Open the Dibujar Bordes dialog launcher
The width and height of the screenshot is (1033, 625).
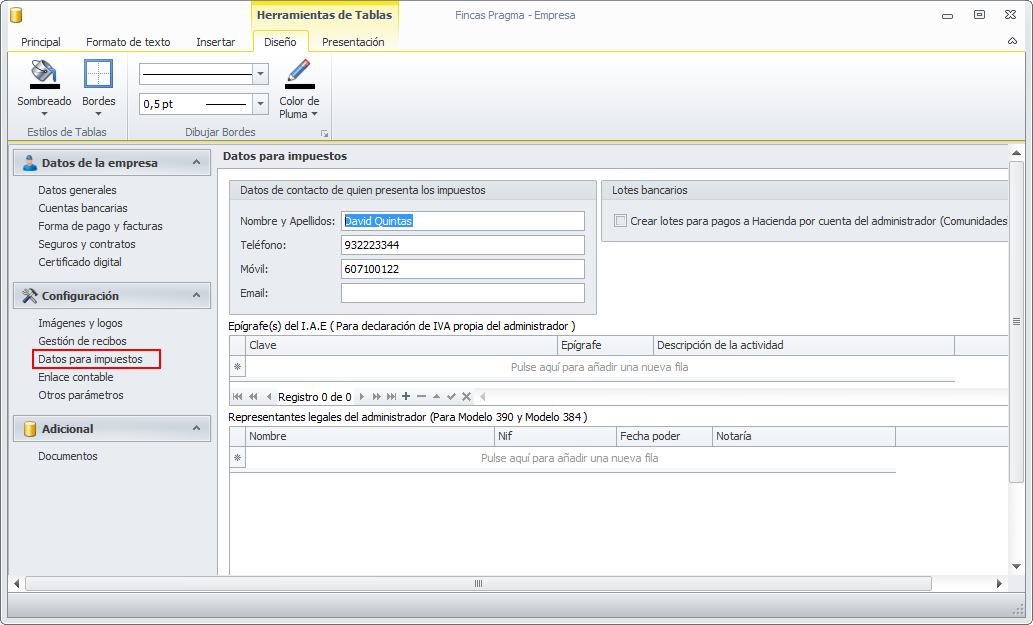point(324,133)
